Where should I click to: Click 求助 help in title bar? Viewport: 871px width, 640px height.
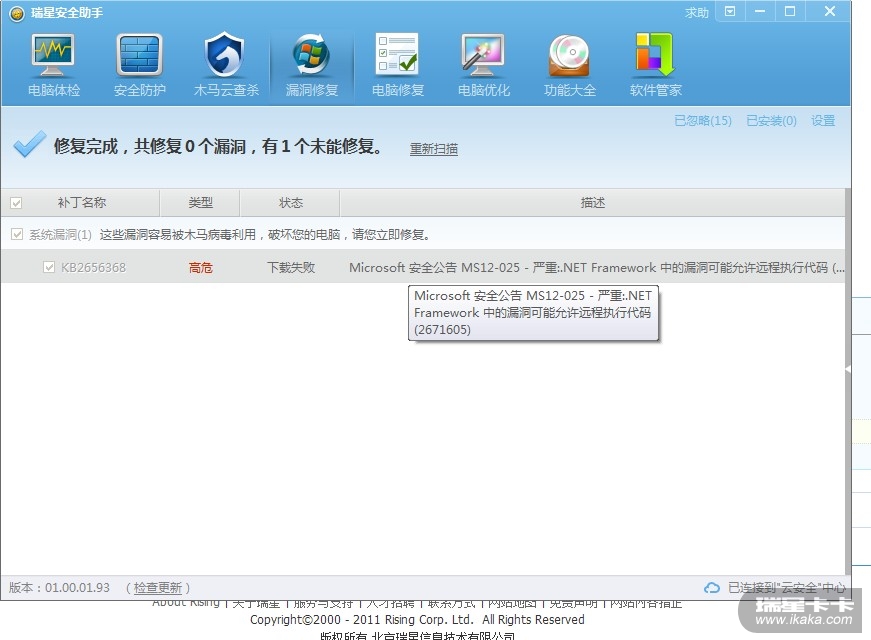pos(697,12)
